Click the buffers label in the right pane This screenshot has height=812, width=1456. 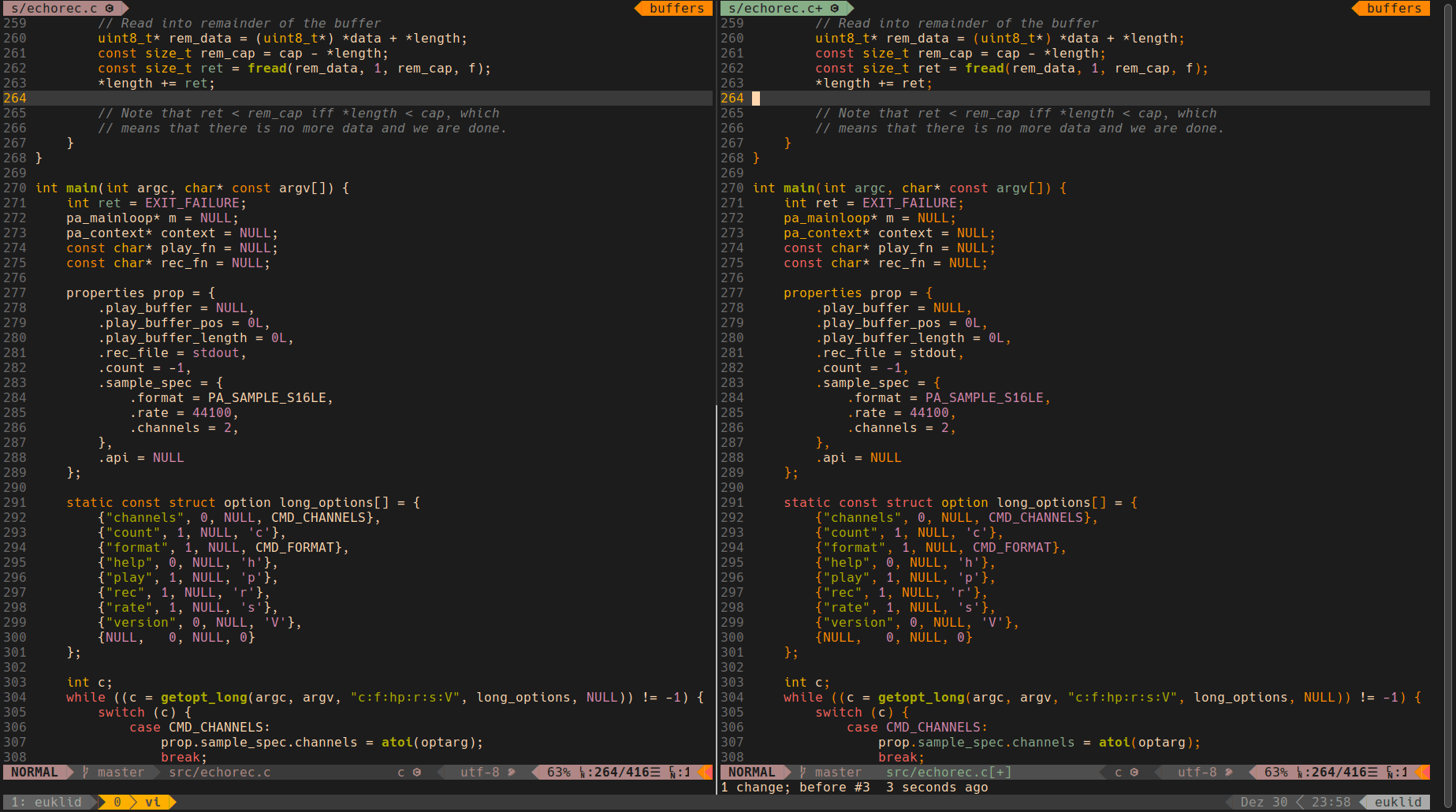[x=1394, y=8]
